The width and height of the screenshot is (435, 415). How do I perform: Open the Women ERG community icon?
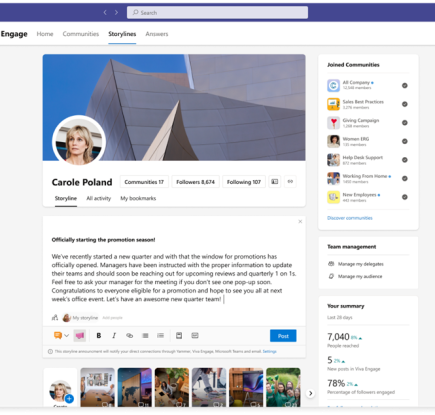tap(333, 141)
